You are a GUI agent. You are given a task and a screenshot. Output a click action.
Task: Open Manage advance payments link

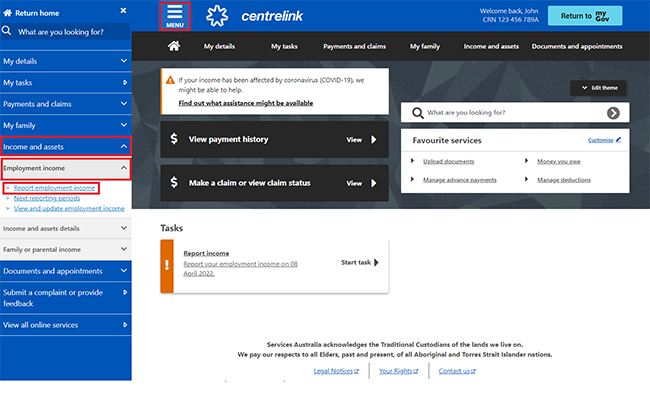pyautogui.click(x=459, y=180)
